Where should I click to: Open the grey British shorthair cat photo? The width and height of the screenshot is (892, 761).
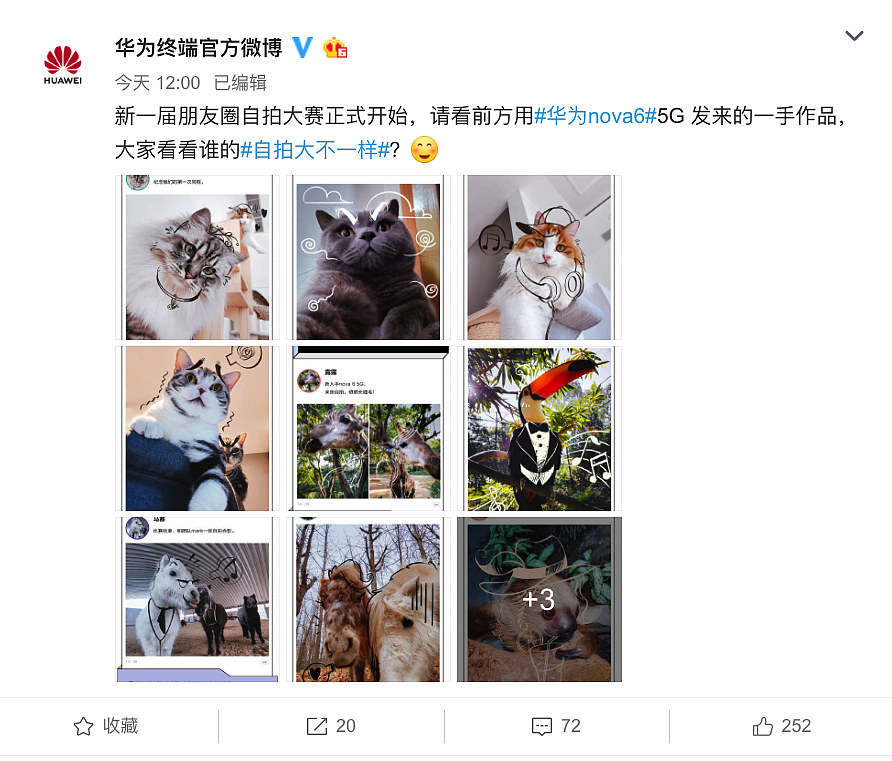pos(368,258)
